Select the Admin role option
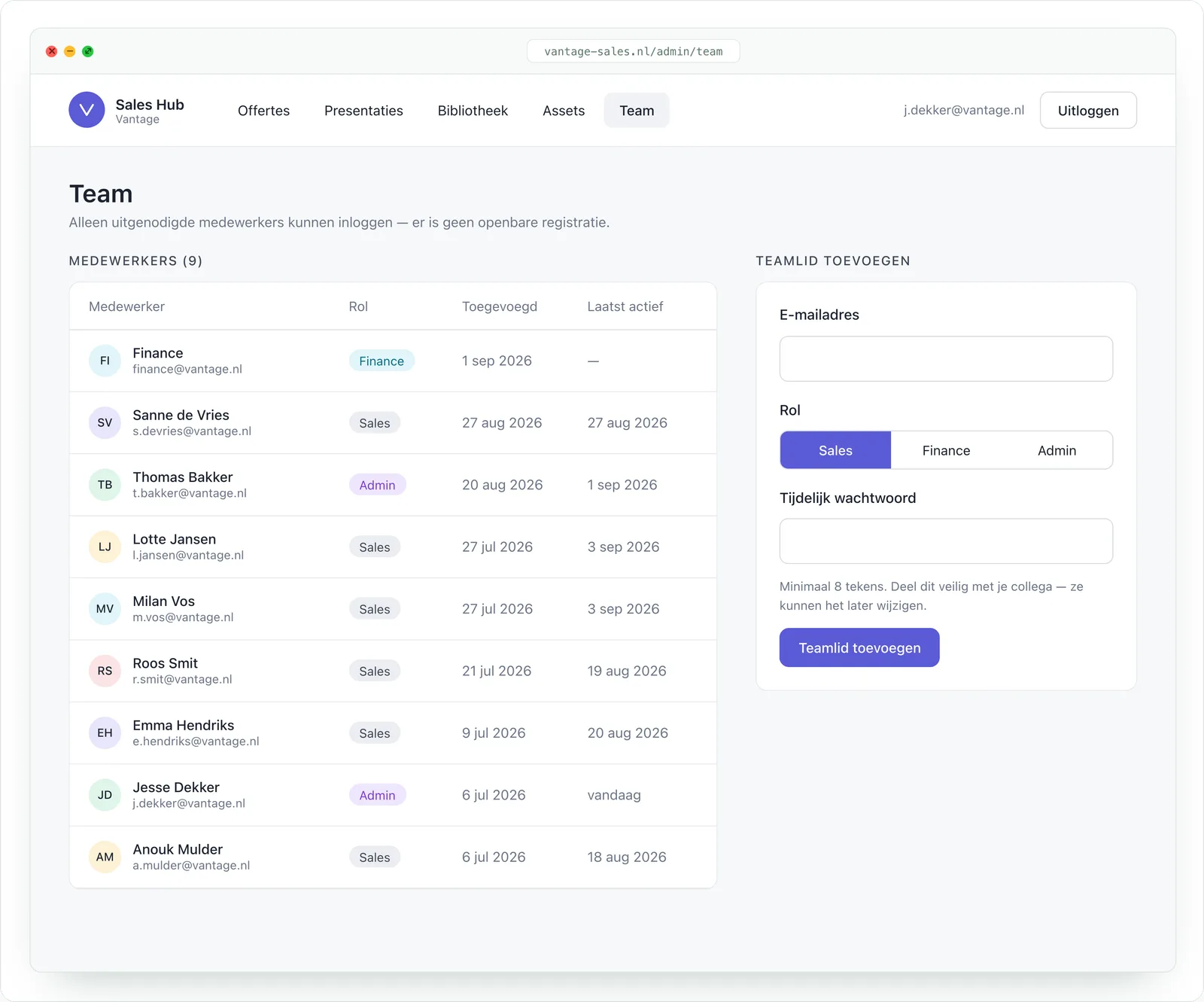The width and height of the screenshot is (1204, 1002). [1057, 450]
